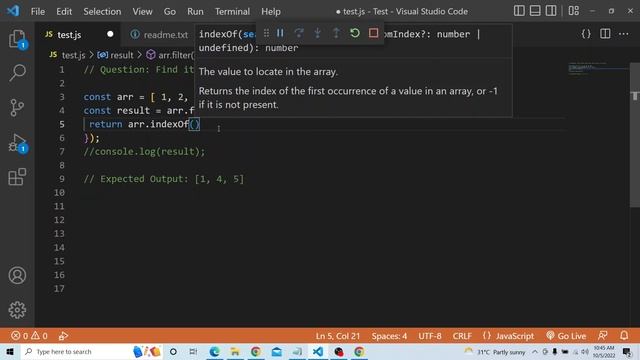Toggle bottom panel layout icon

(x=535, y=11)
